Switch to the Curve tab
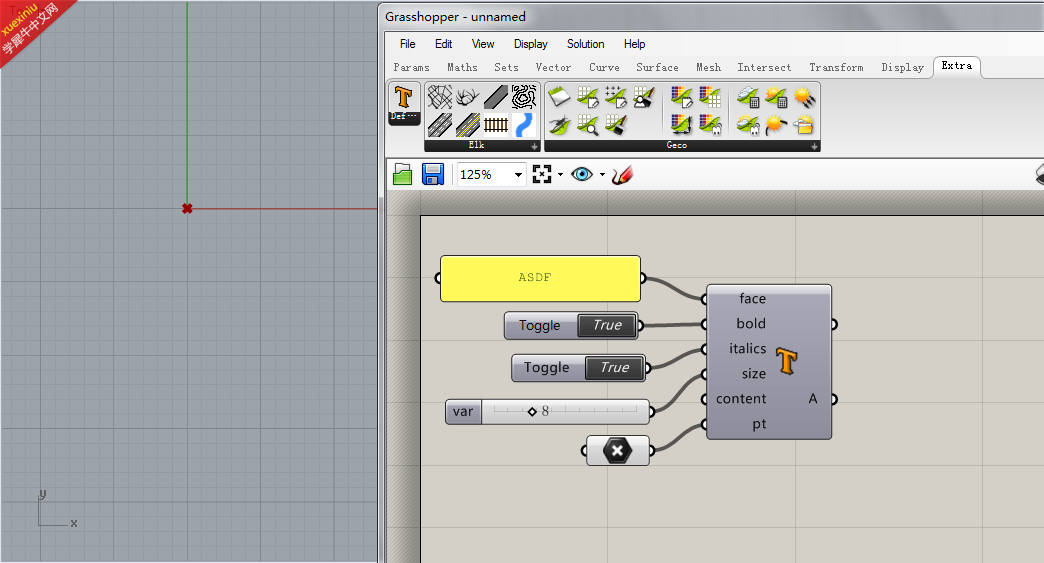Screen dimensions: 1044x563 (605, 67)
